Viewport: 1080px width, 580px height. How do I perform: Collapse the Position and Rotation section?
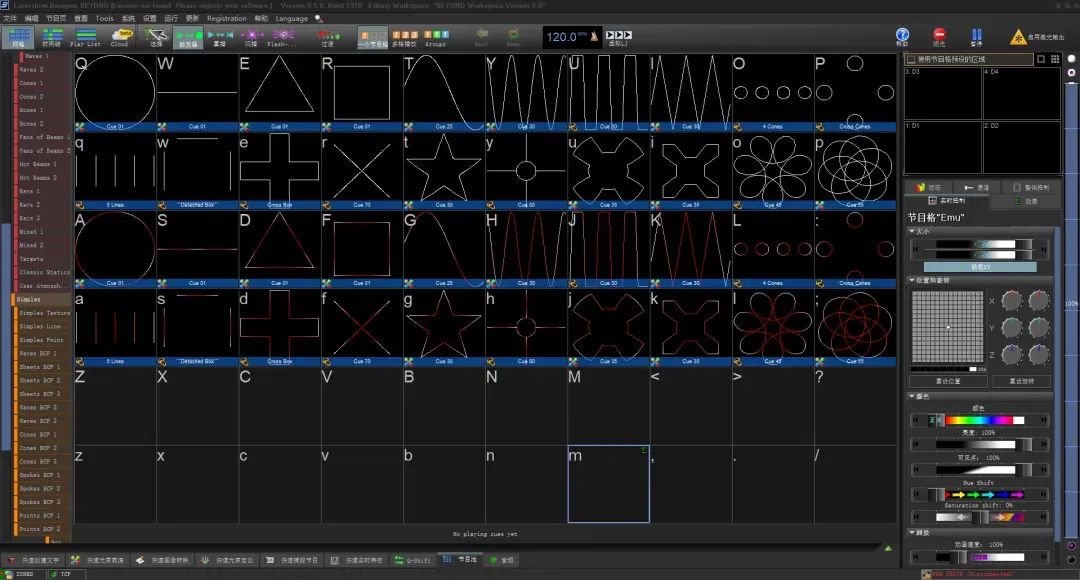(x=911, y=281)
